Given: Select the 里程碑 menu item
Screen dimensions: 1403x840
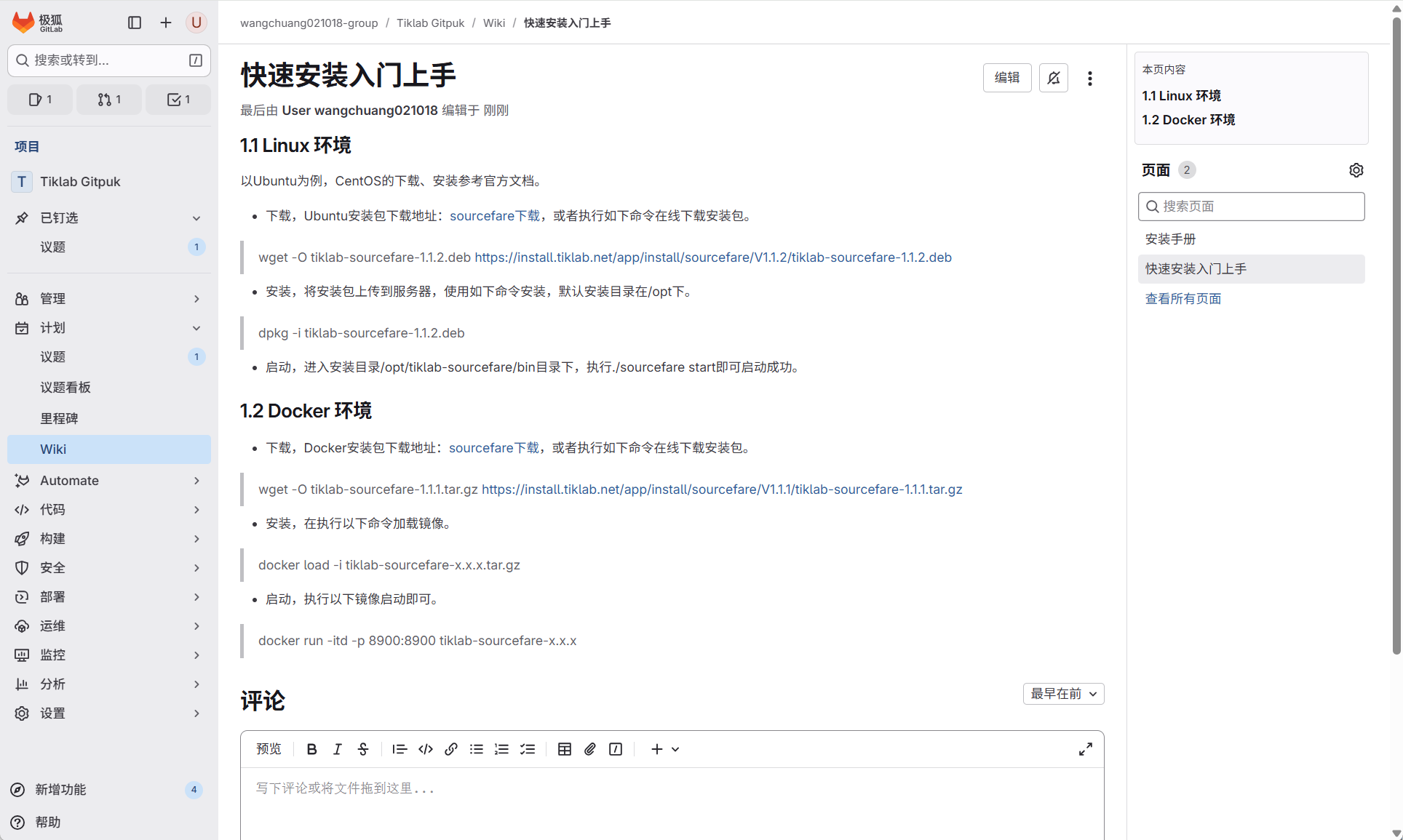Looking at the screenshot, I should pos(59,419).
